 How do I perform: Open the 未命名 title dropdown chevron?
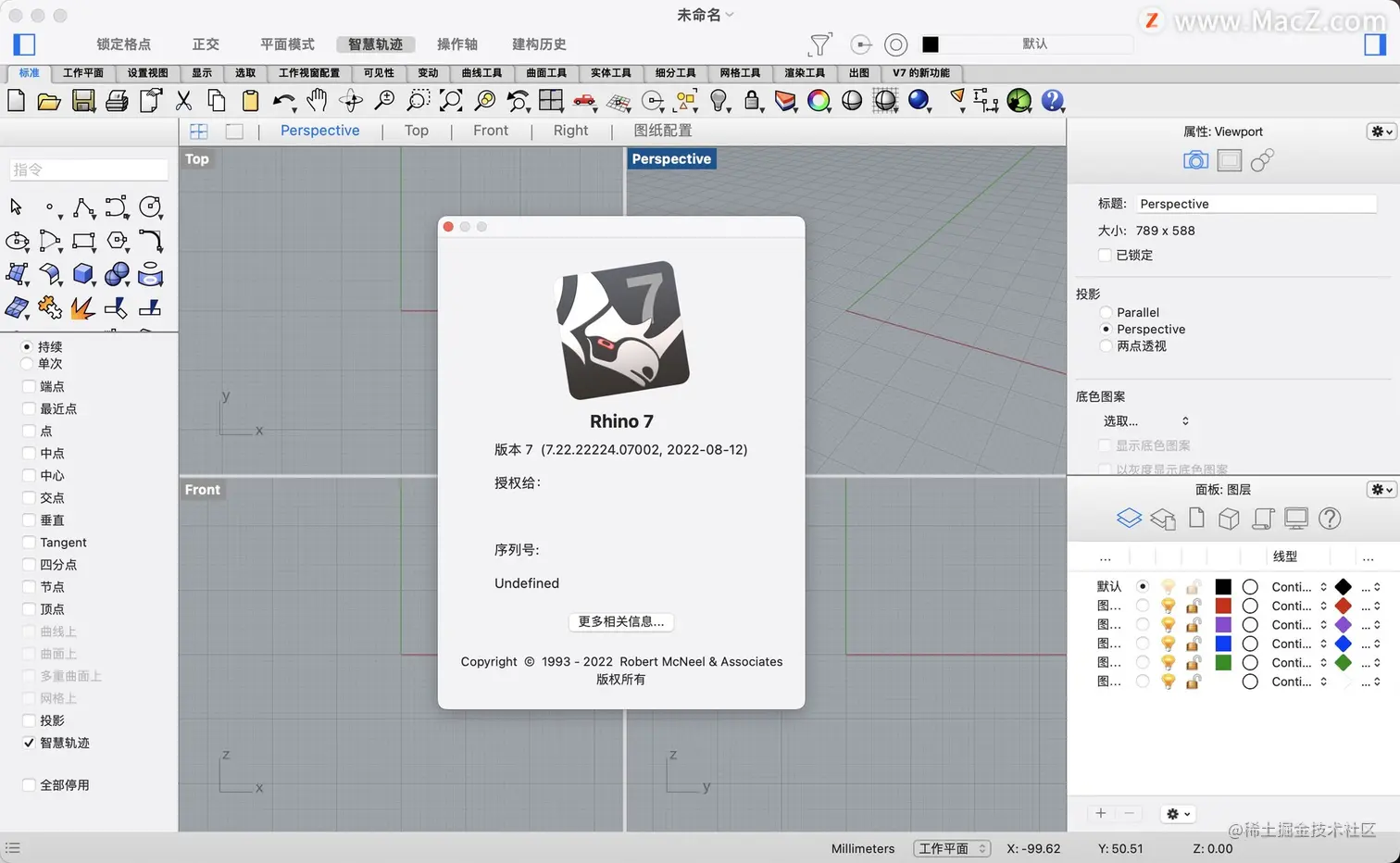[x=730, y=15]
